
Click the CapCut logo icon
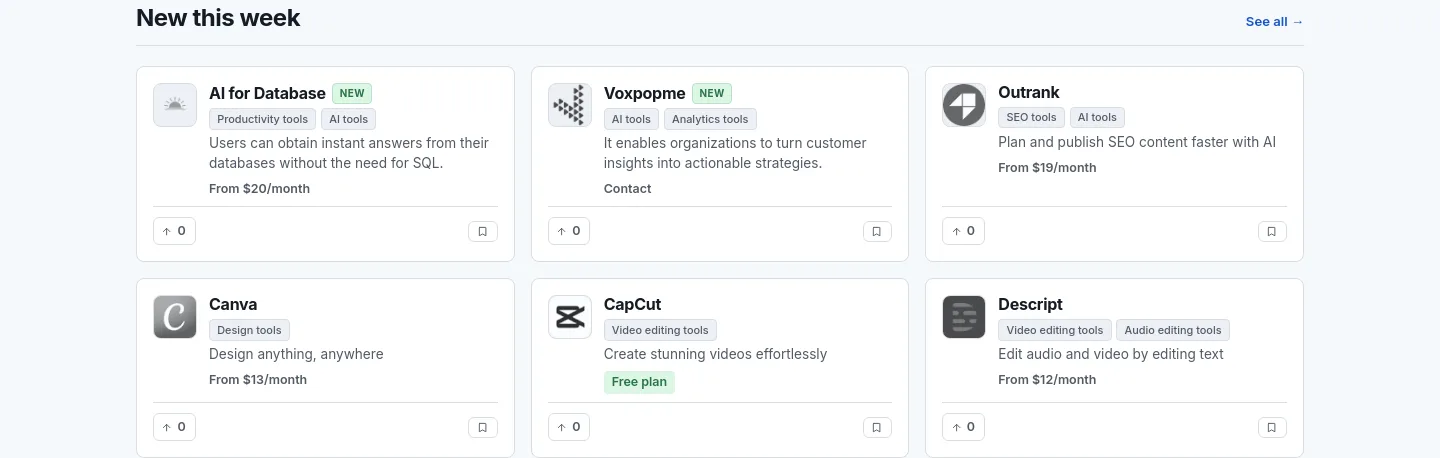(x=570, y=317)
